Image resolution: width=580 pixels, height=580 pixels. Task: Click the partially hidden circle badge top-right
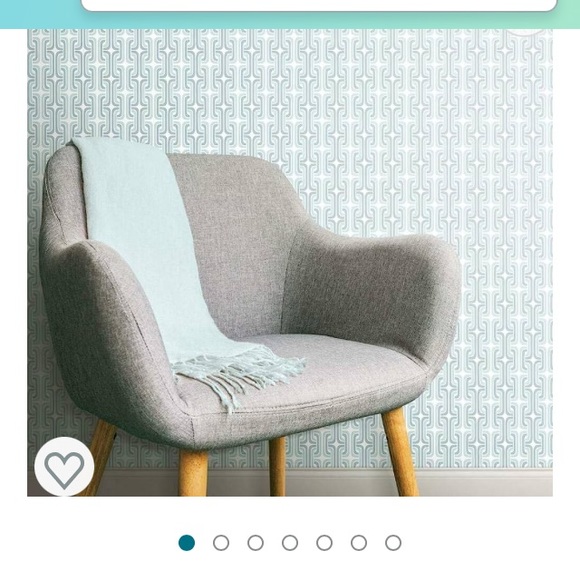click(x=525, y=32)
